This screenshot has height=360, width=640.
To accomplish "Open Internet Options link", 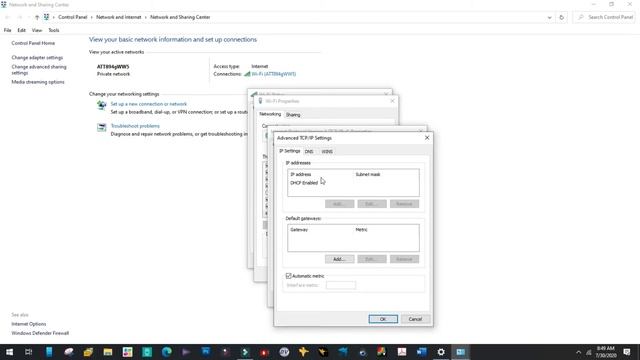I will click(x=29, y=324).
